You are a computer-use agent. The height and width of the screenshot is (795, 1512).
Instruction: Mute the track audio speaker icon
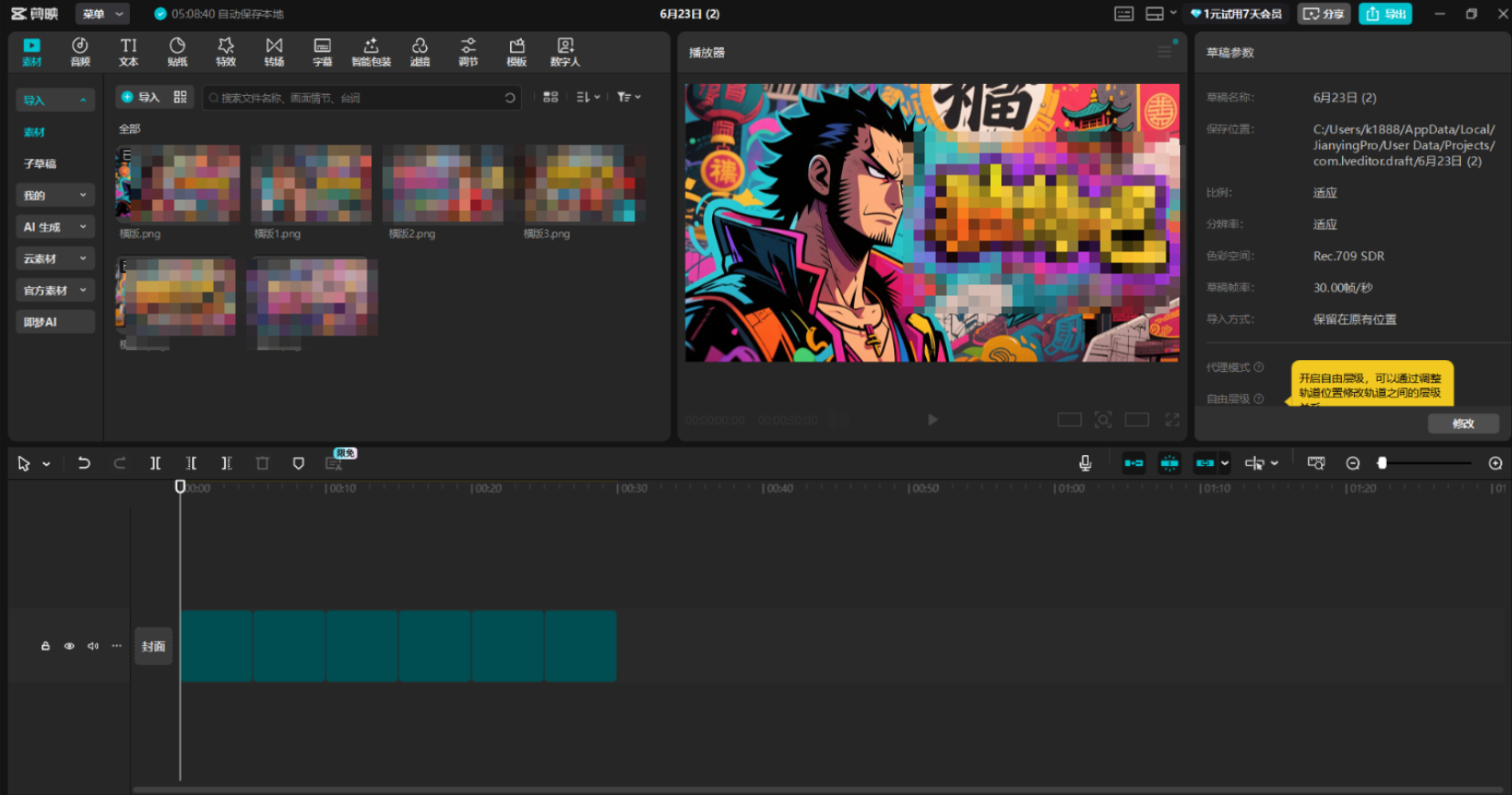(92, 646)
